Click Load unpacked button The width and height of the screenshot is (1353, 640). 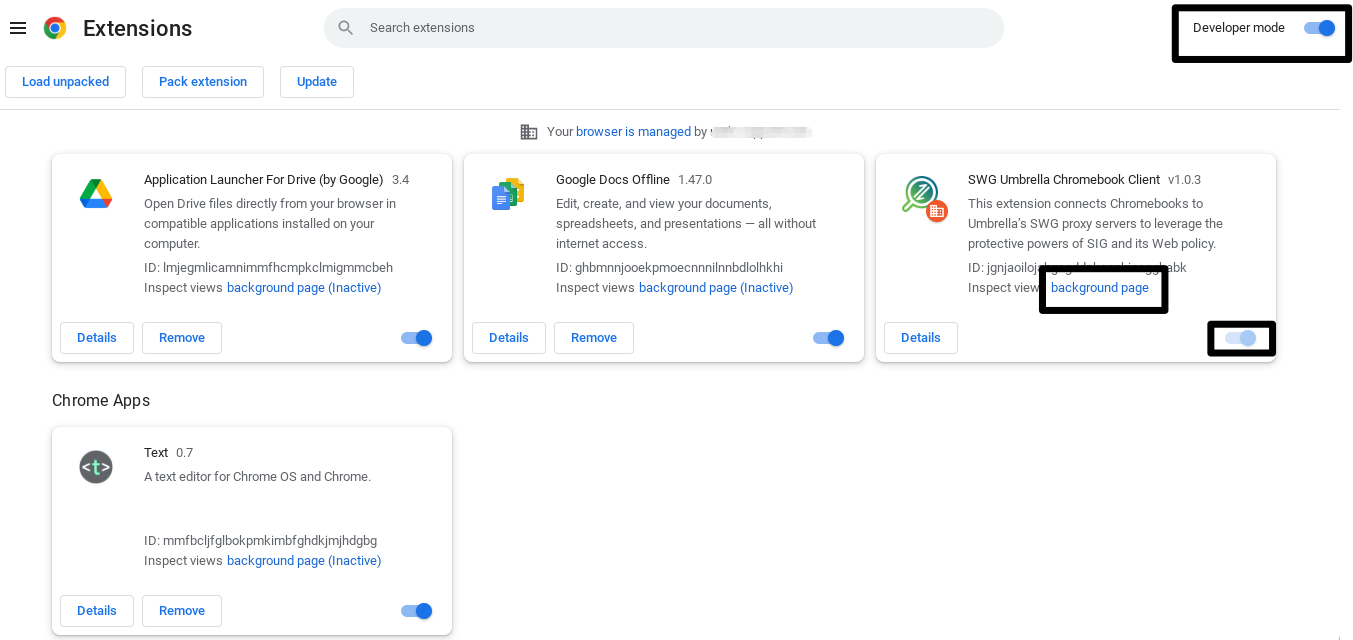(66, 82)
